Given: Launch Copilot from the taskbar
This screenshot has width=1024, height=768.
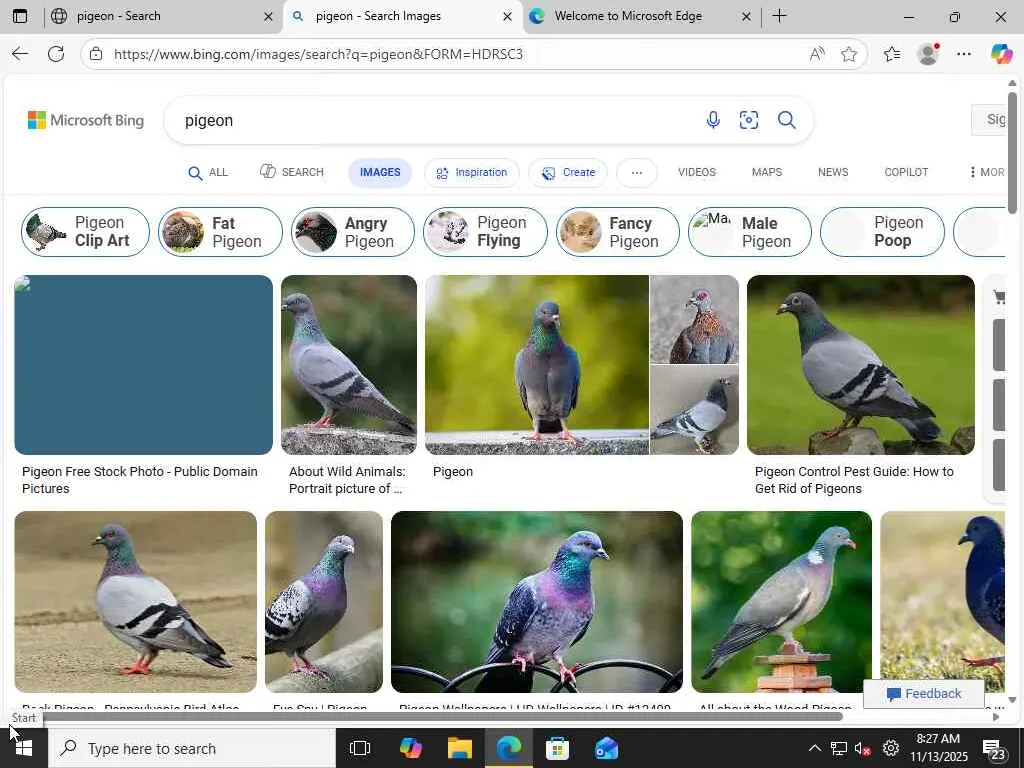Looking at the screenshot, I should tap(411, 748).
